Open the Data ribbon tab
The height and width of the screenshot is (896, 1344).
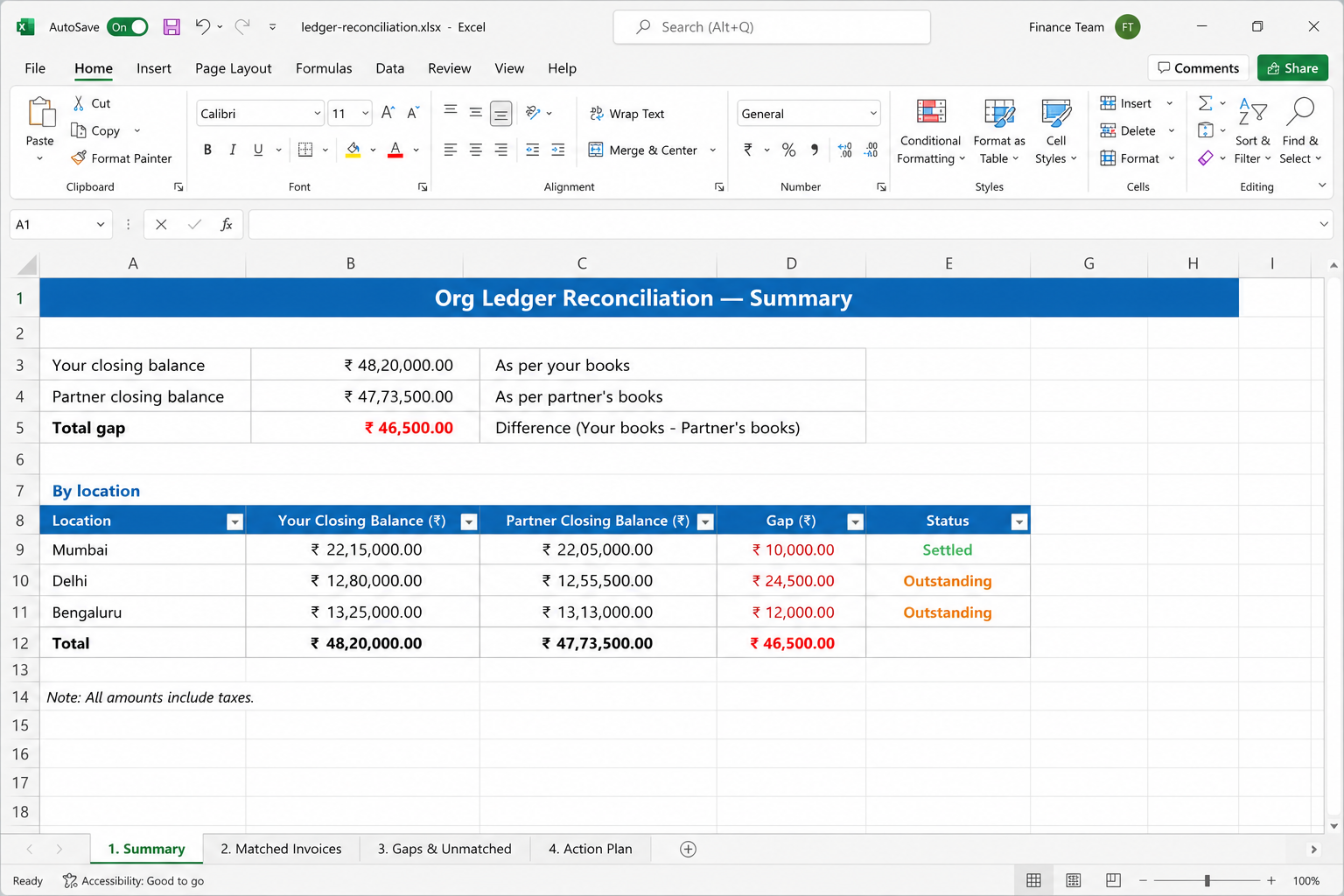point(390,68)
